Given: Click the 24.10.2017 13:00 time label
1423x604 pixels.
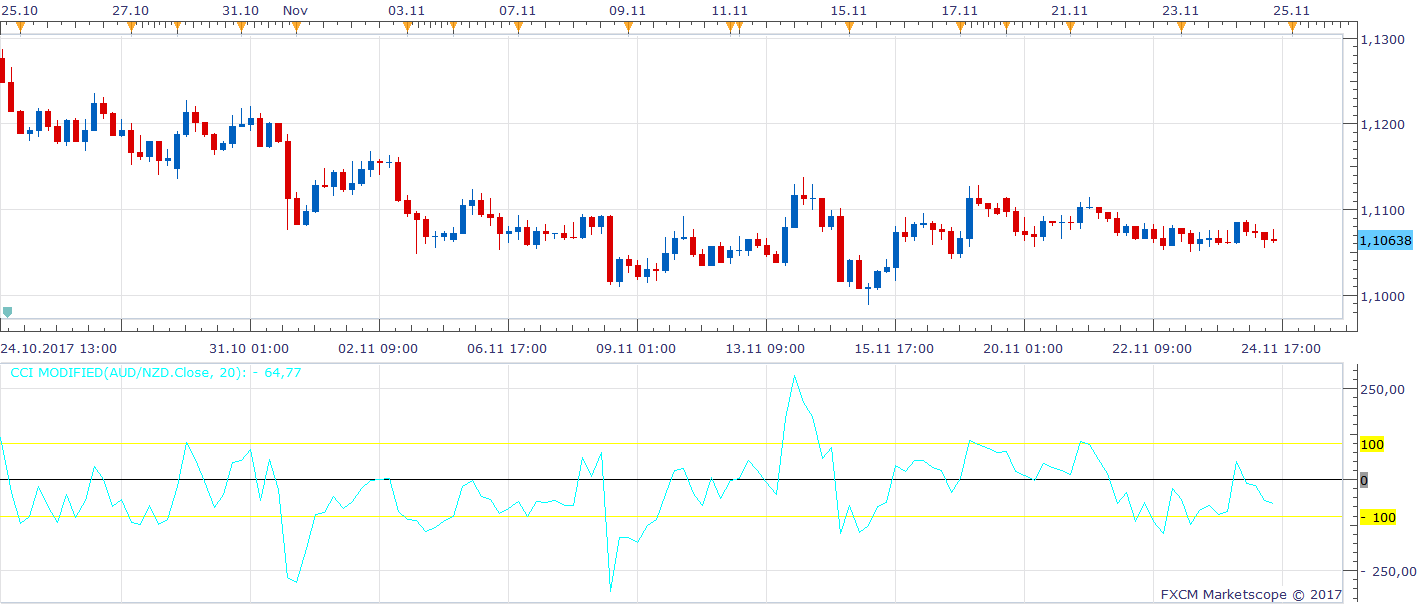Looking at the screenshot, I should pyautogui.click(x=58, y=348).
